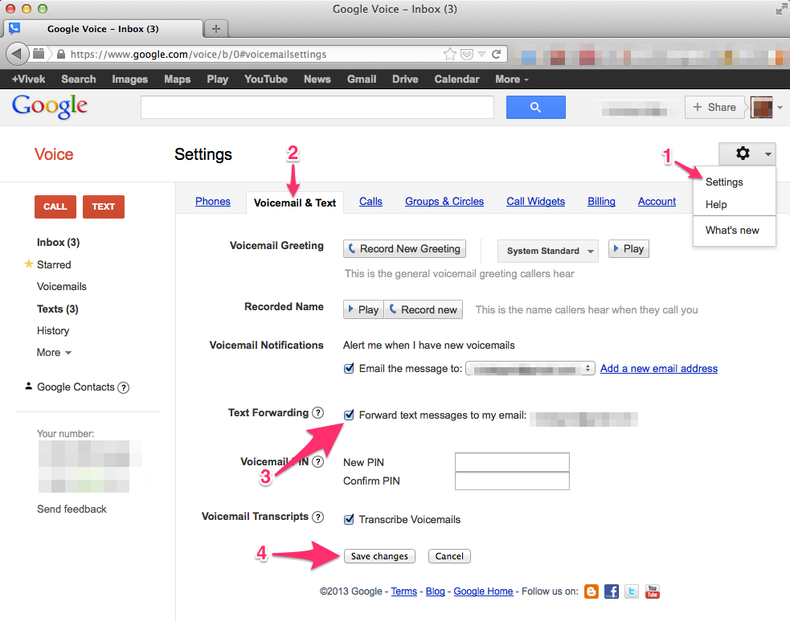Open the System Standard greeting dropdown
Viewport: 790px width, 622px height.
[x=548, y=250]
